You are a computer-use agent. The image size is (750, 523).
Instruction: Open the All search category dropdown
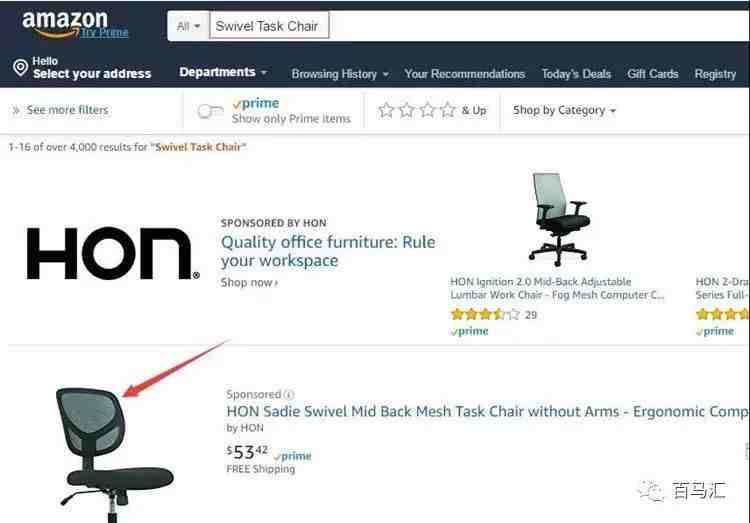188,26
